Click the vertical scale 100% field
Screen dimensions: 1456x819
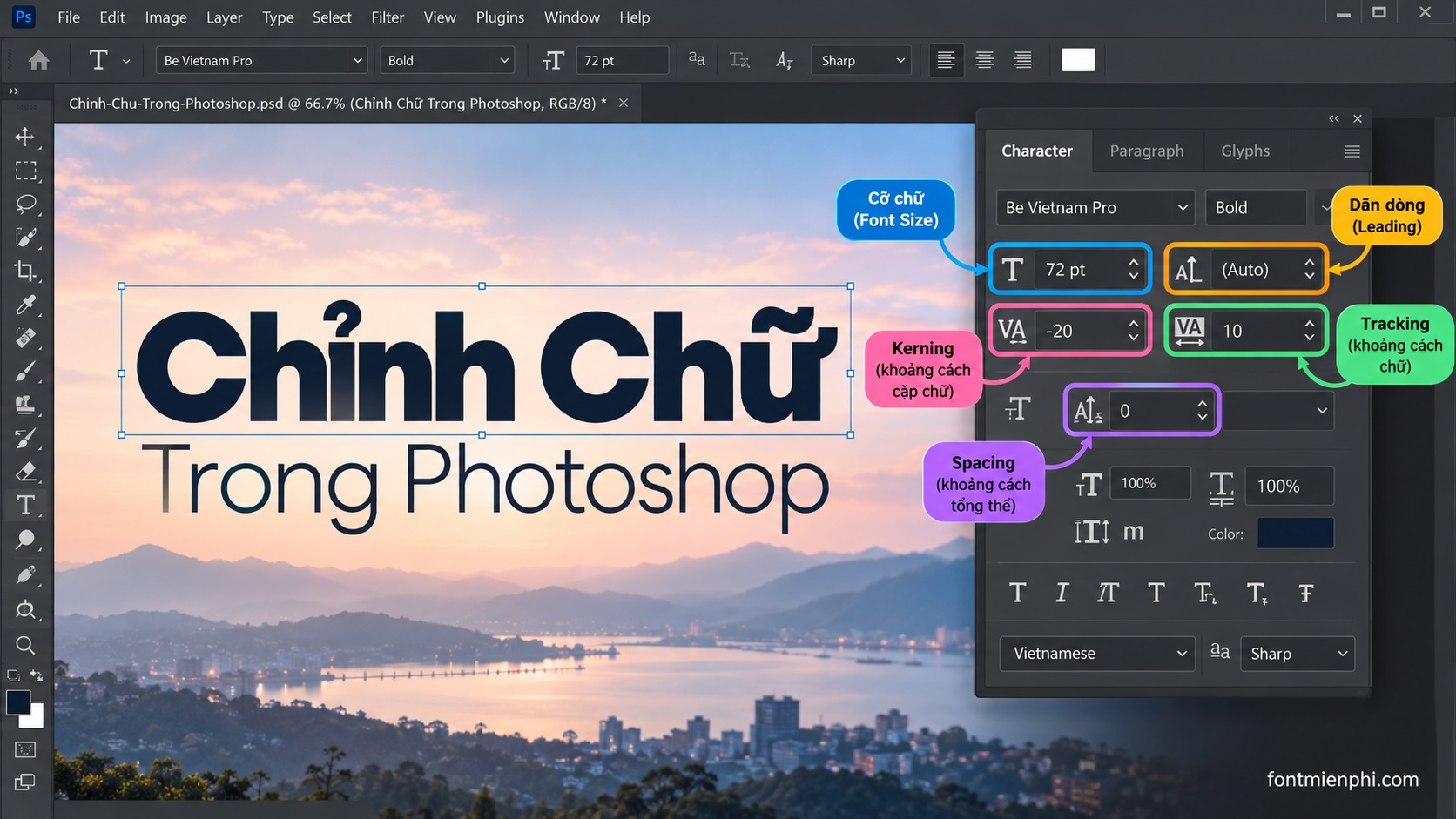(x=1149, y=483)
